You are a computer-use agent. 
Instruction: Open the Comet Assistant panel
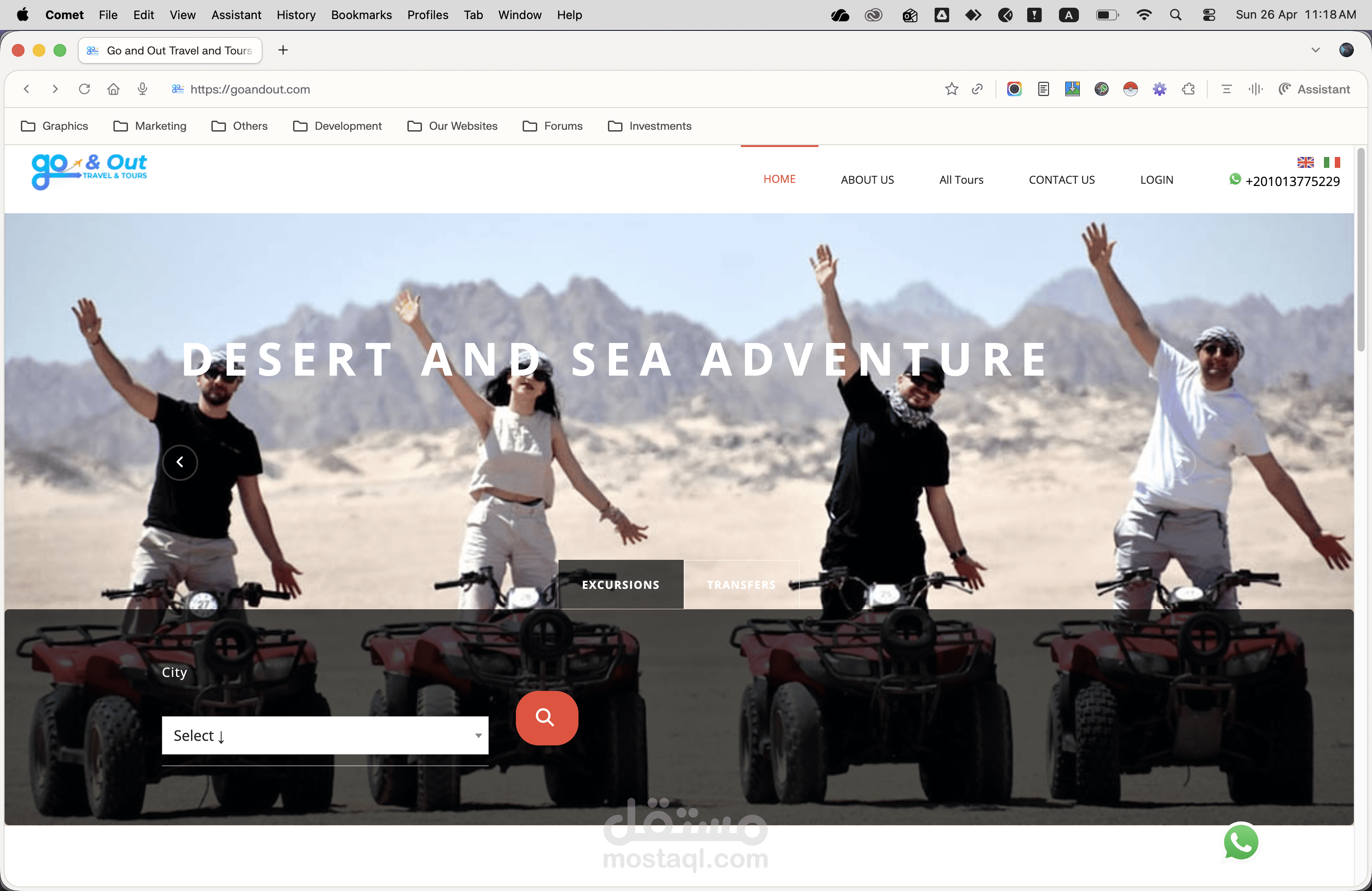1314,89
